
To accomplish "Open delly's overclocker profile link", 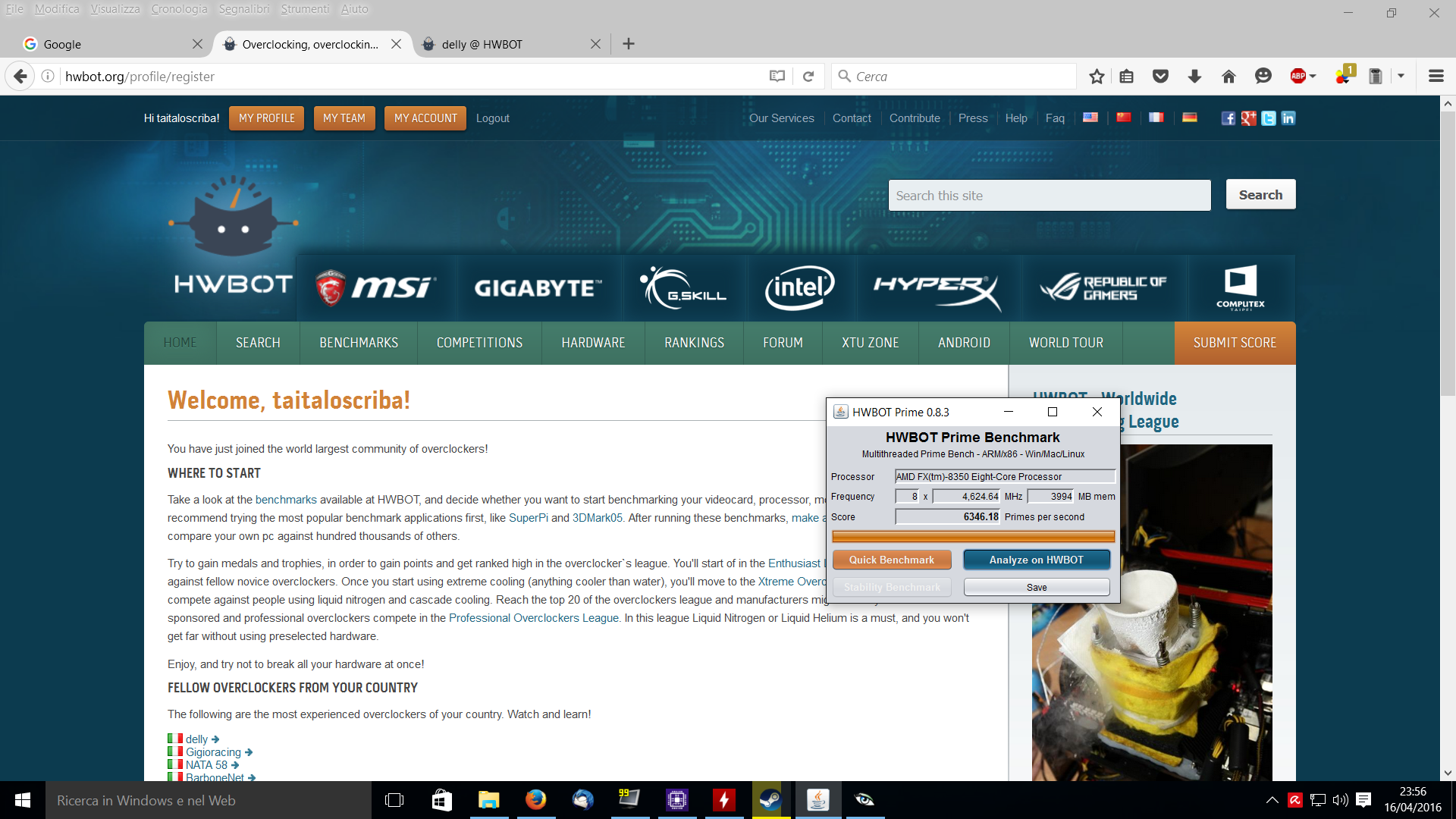I will pyautogui.click(x=196, y=739).
